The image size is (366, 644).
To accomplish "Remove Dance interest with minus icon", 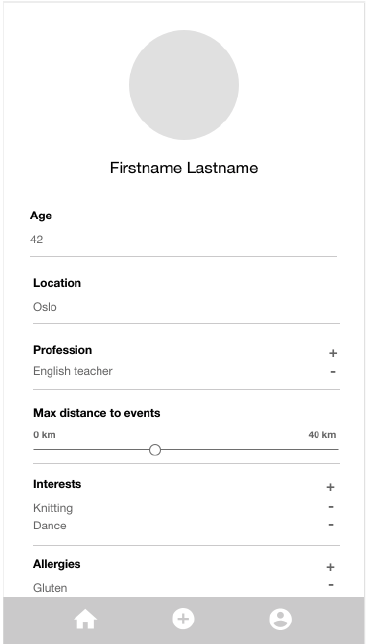I will 331,525.
